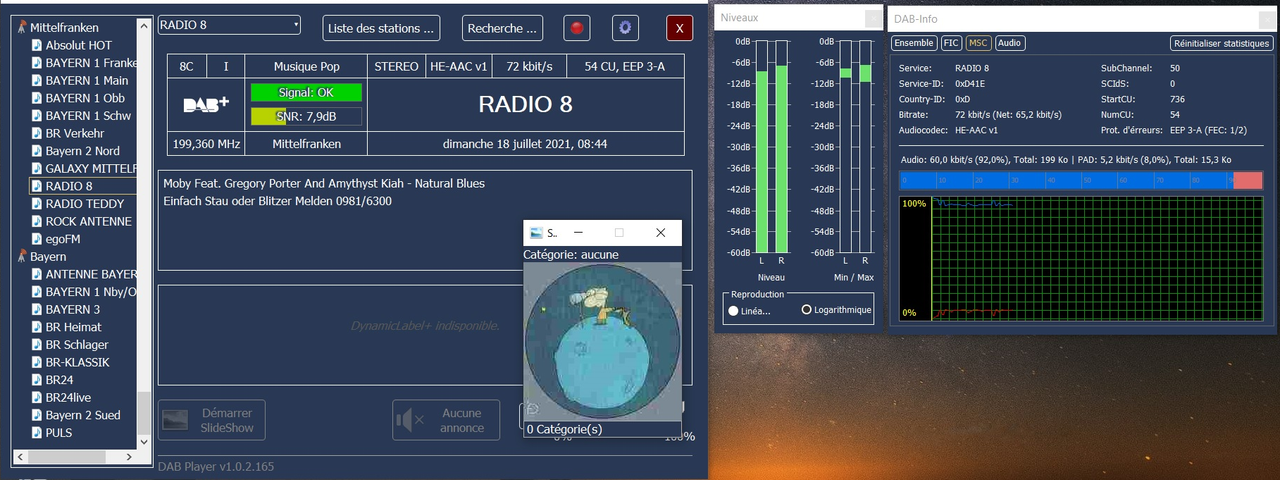1280x480 pixels.
Task: Open the Audio tab in DAB-Info
Action: pyautogui.click(x=1010, y=43)
